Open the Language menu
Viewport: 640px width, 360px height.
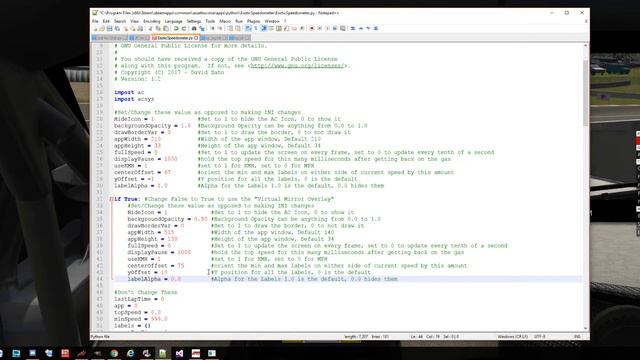click(x=173, y=21)
